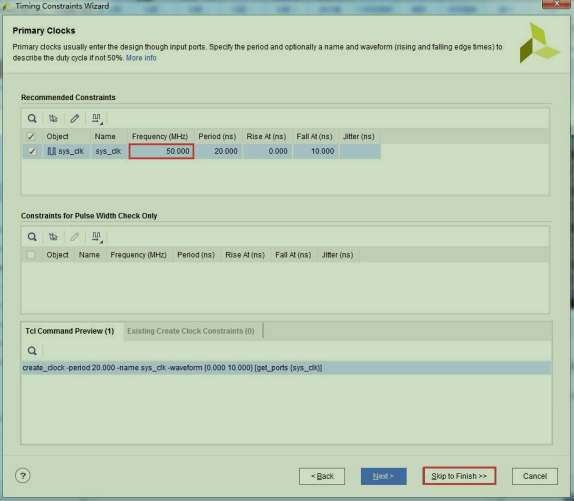
Task: Select the 0.000 Rise At cell
Action: pos(268,151)
